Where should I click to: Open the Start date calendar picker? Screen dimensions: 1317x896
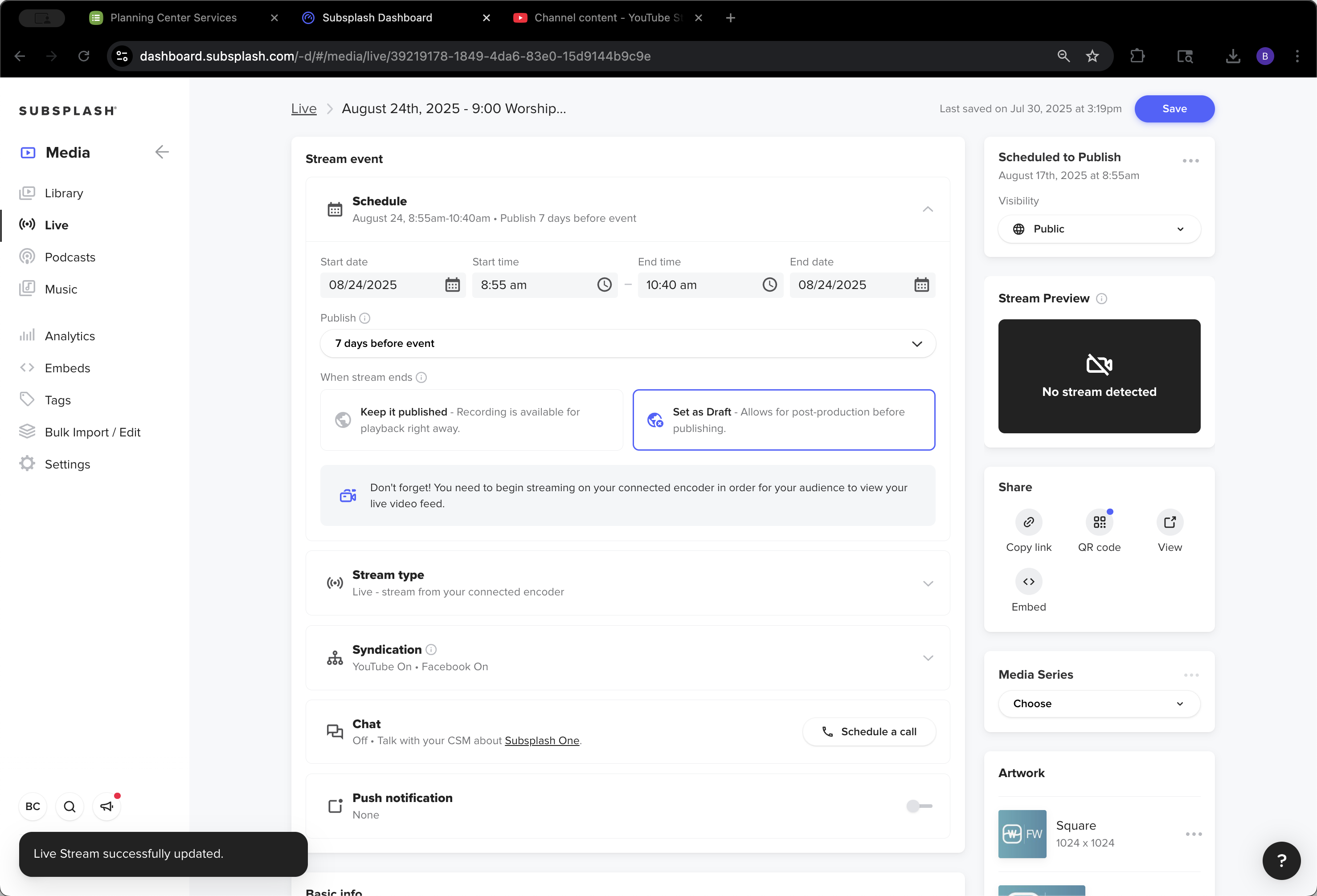coord(452,285)
